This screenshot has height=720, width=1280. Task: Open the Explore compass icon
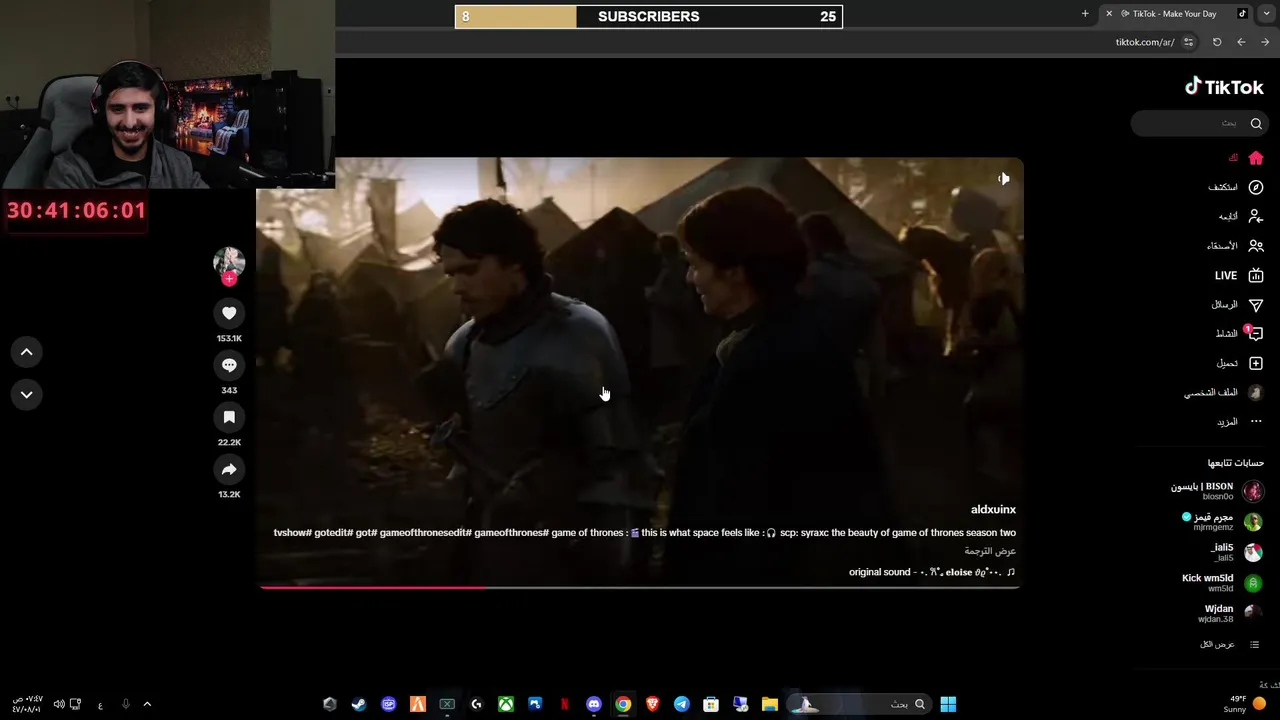[1256, 187]
